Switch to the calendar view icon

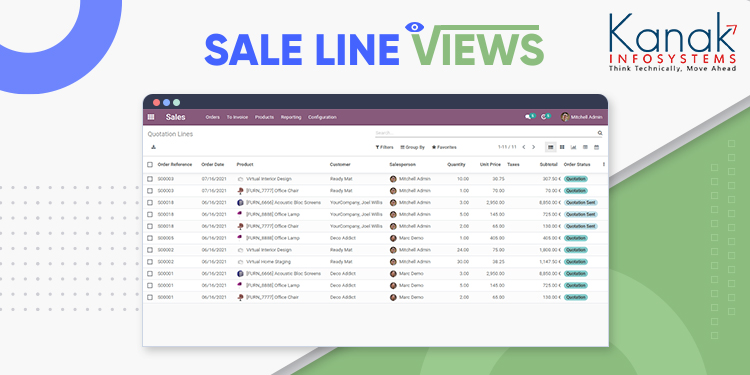pos(596,147)
